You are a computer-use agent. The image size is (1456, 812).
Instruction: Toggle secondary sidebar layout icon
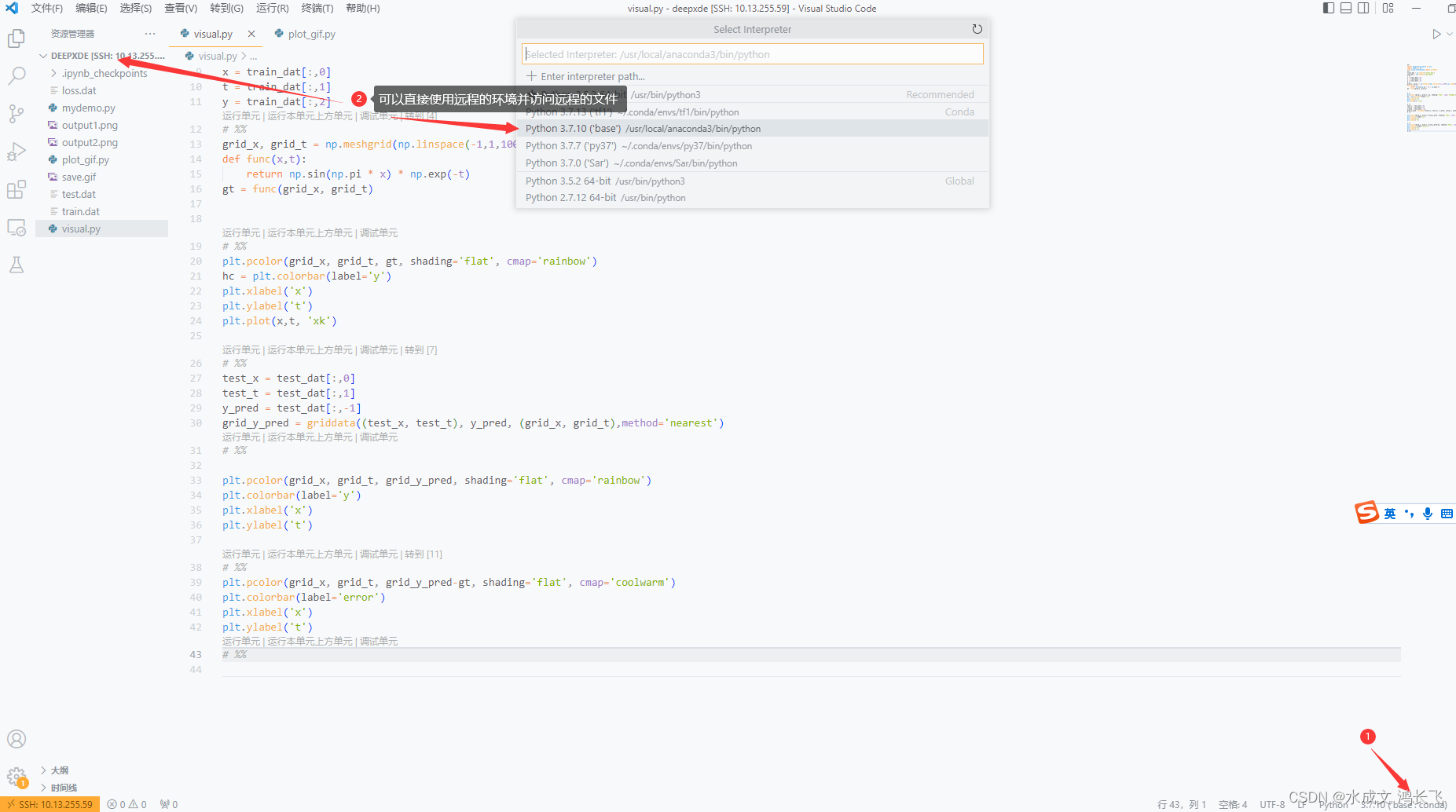click(x=1363, y=8)
